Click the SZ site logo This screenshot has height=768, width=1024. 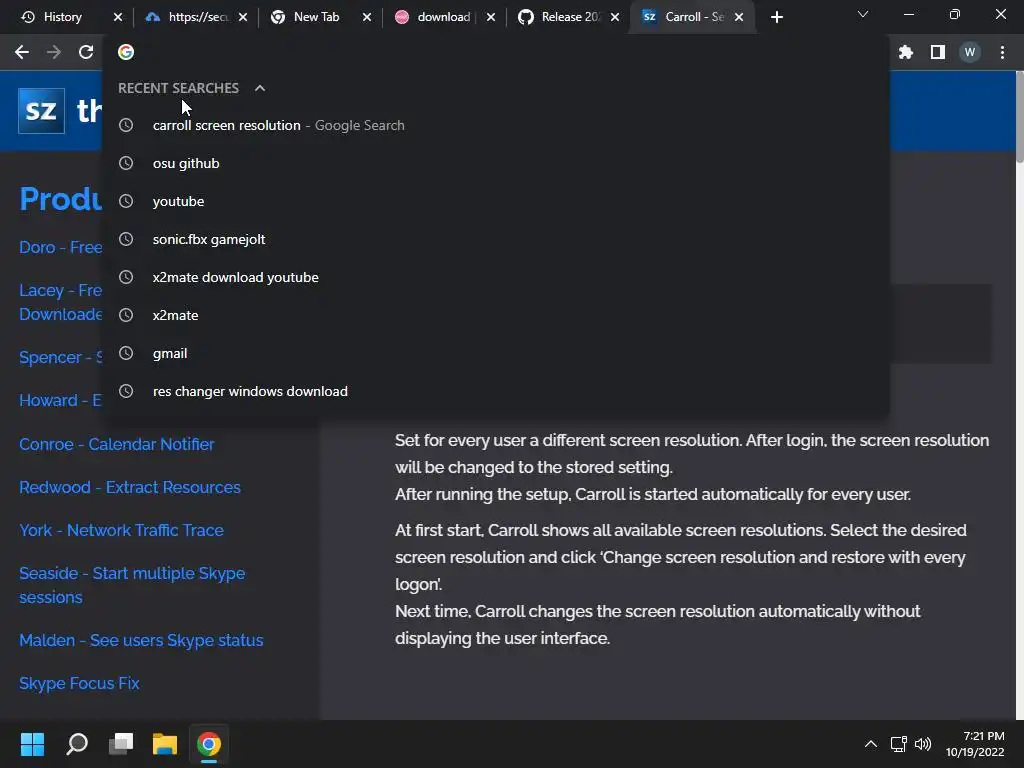41,110
